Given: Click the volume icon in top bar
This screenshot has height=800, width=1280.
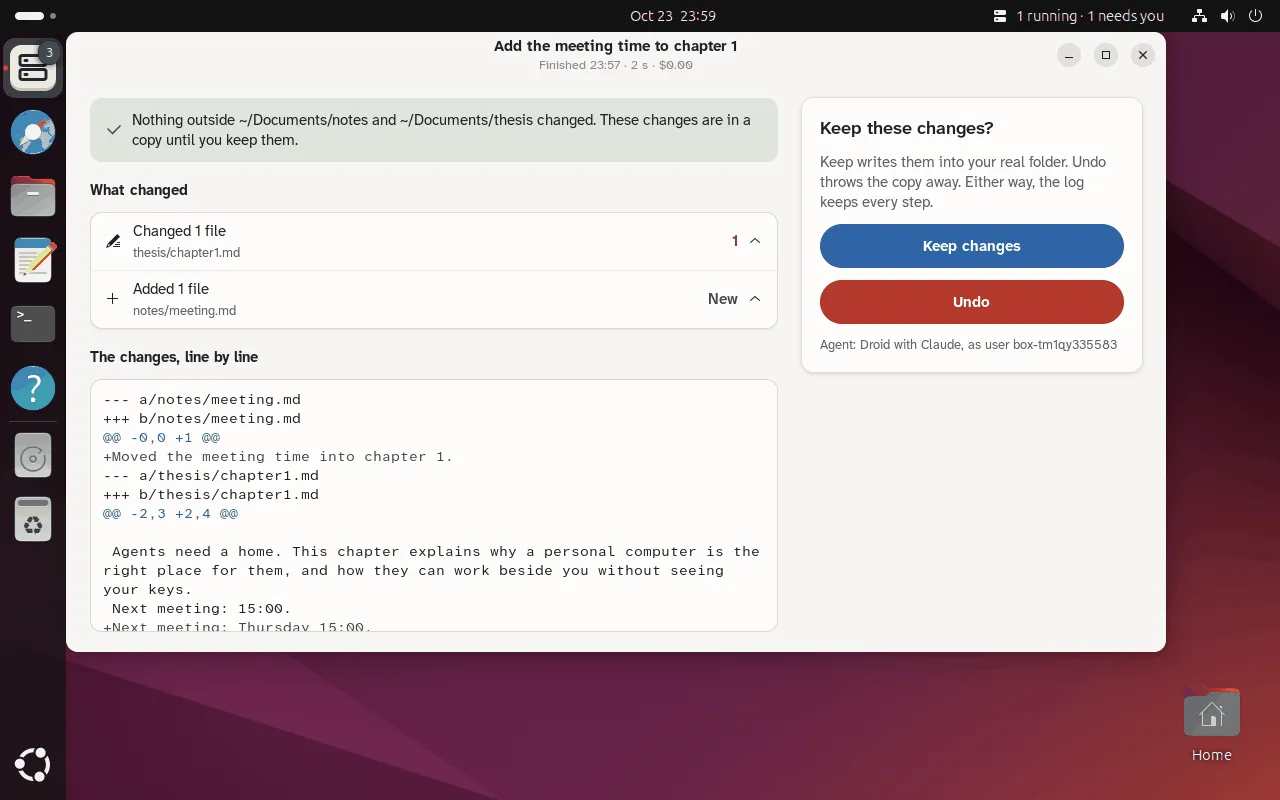Looking at the screenshot, I should [x=1228, y=16].
